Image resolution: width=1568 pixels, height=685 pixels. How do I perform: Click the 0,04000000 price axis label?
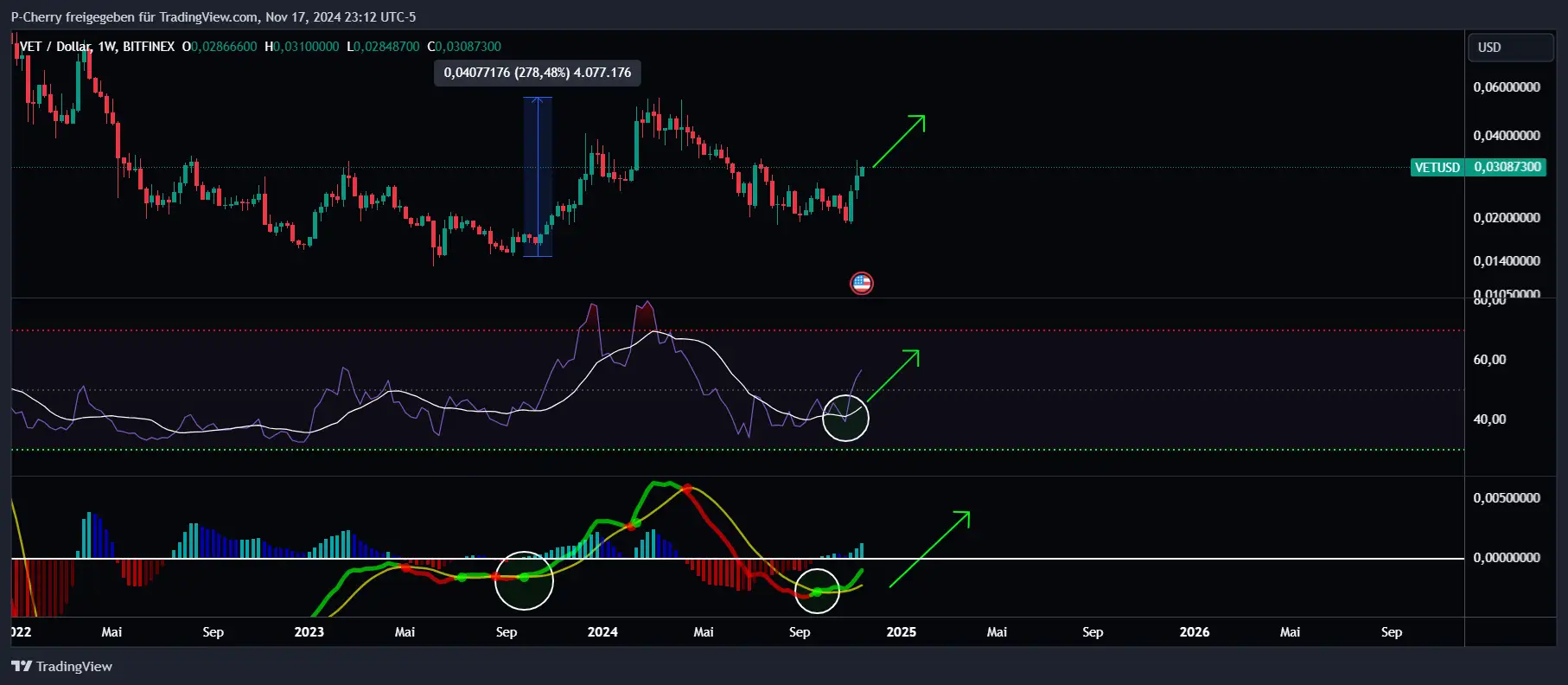click(x=1507, y=136)
